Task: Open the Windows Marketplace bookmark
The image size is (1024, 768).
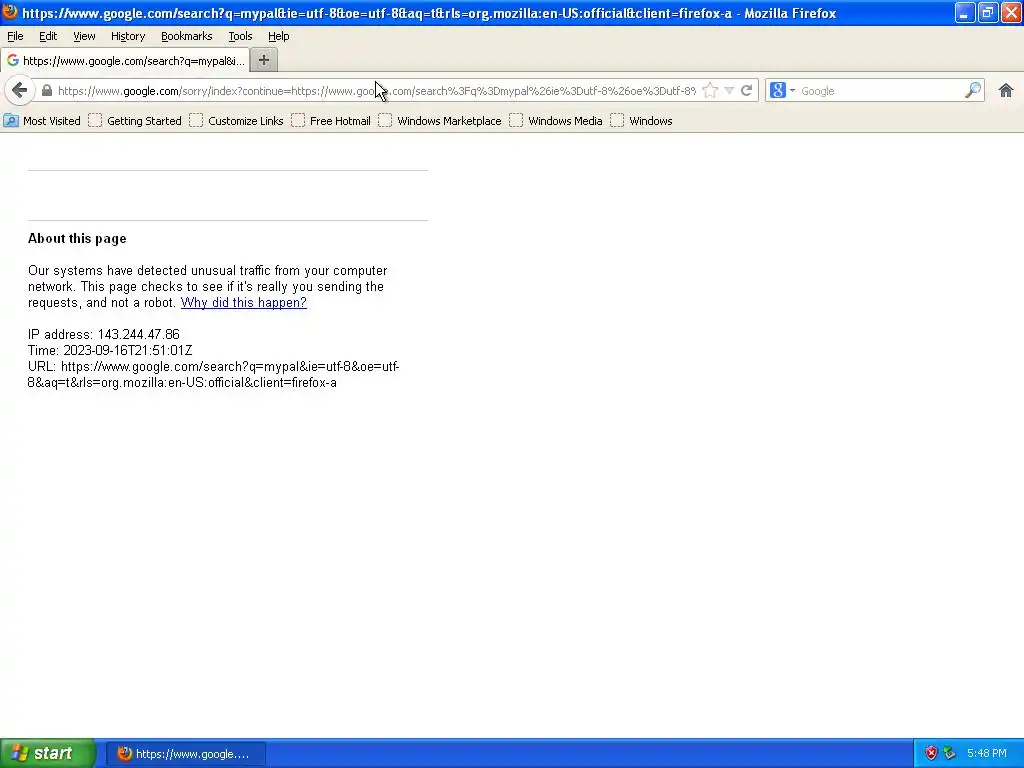Action: pos(440,121)
